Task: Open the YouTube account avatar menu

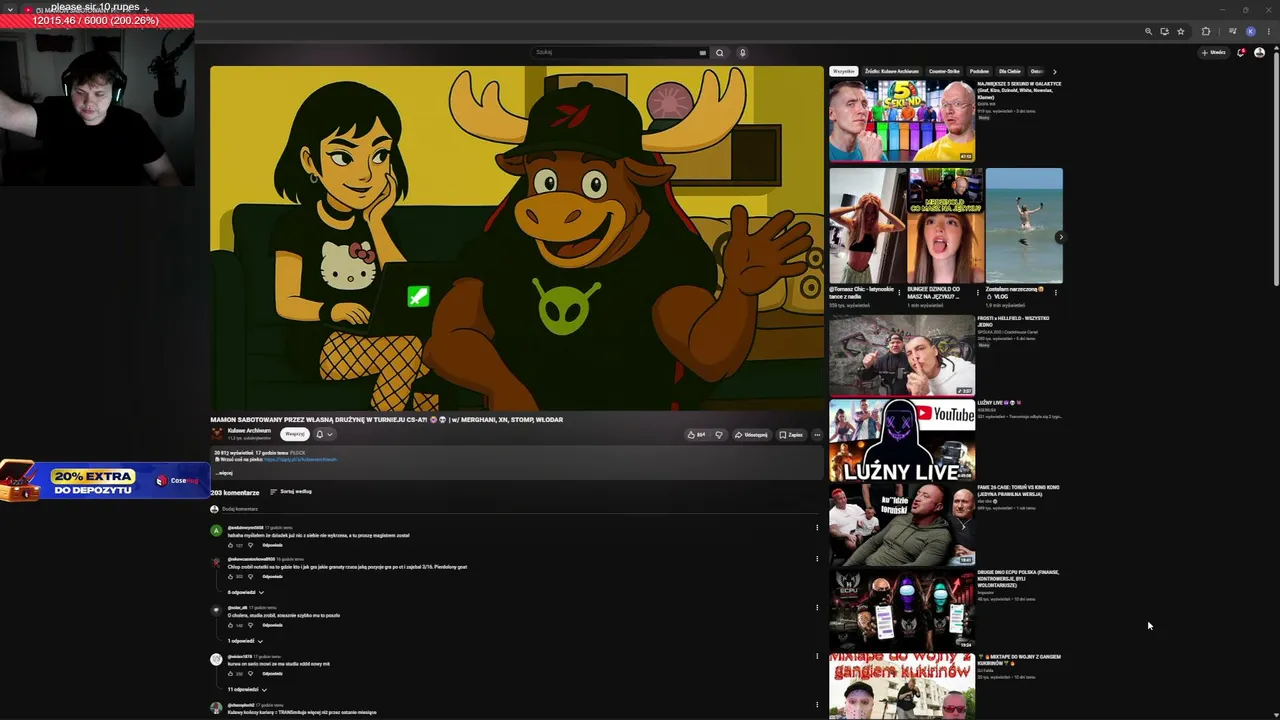Action: coord(1260,52)
